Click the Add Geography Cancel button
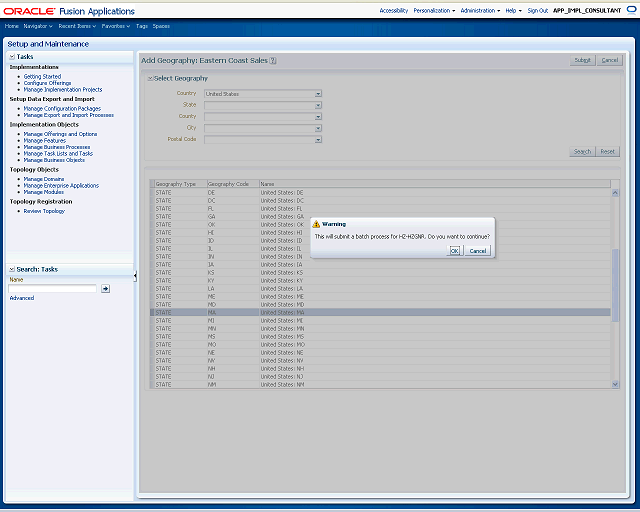The width and height of the screenshot is (640, 512). pos(610,60)
